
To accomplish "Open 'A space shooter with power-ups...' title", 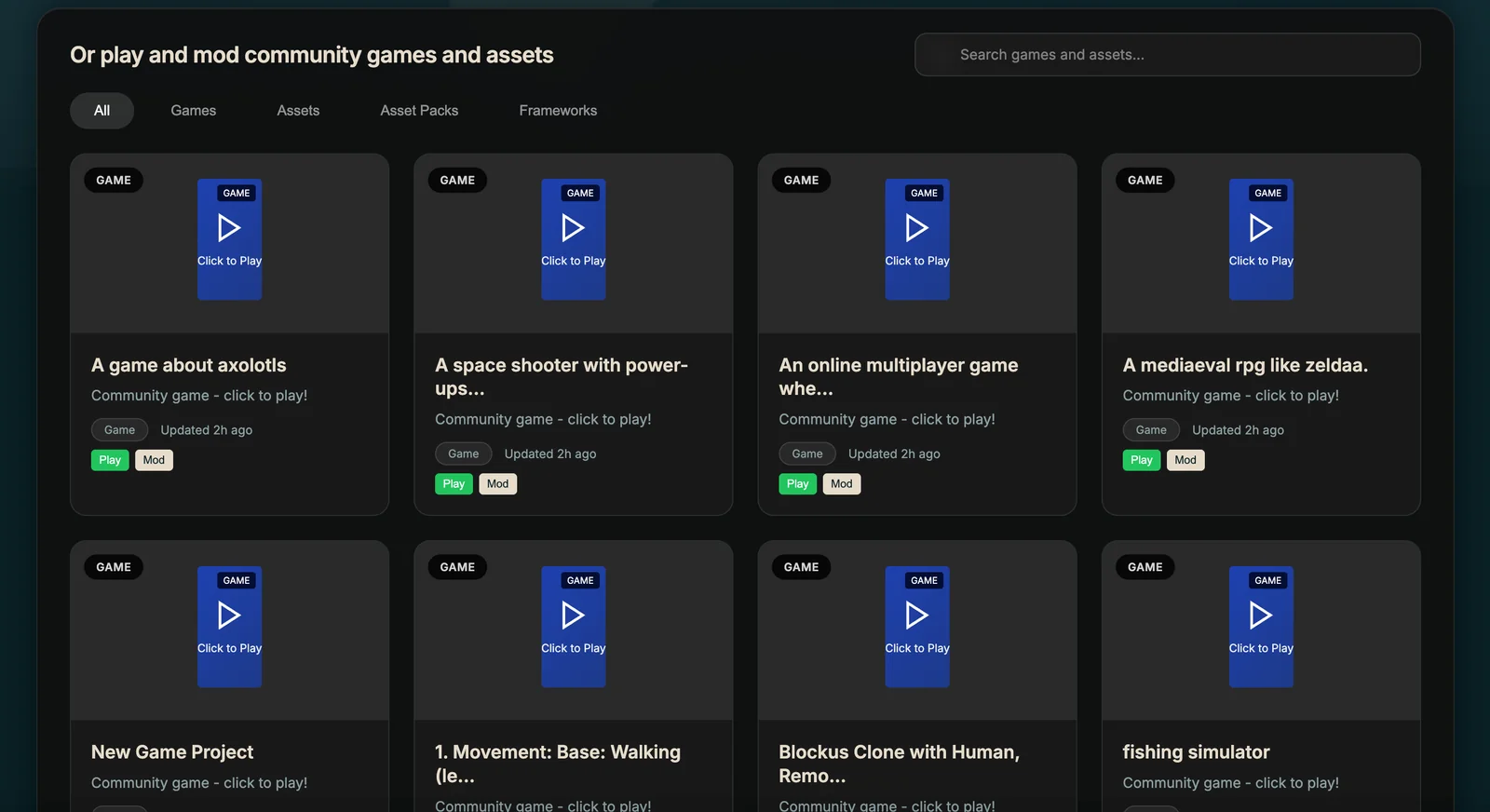I will pyautogui.click(x=562, y=377).
